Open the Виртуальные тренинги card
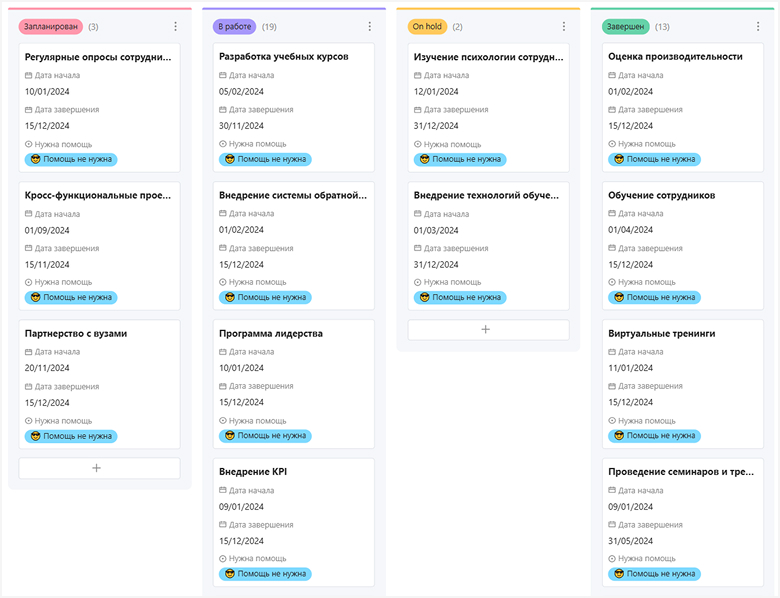The width and height of the screenshot is (780, 598). pos(661,333)
